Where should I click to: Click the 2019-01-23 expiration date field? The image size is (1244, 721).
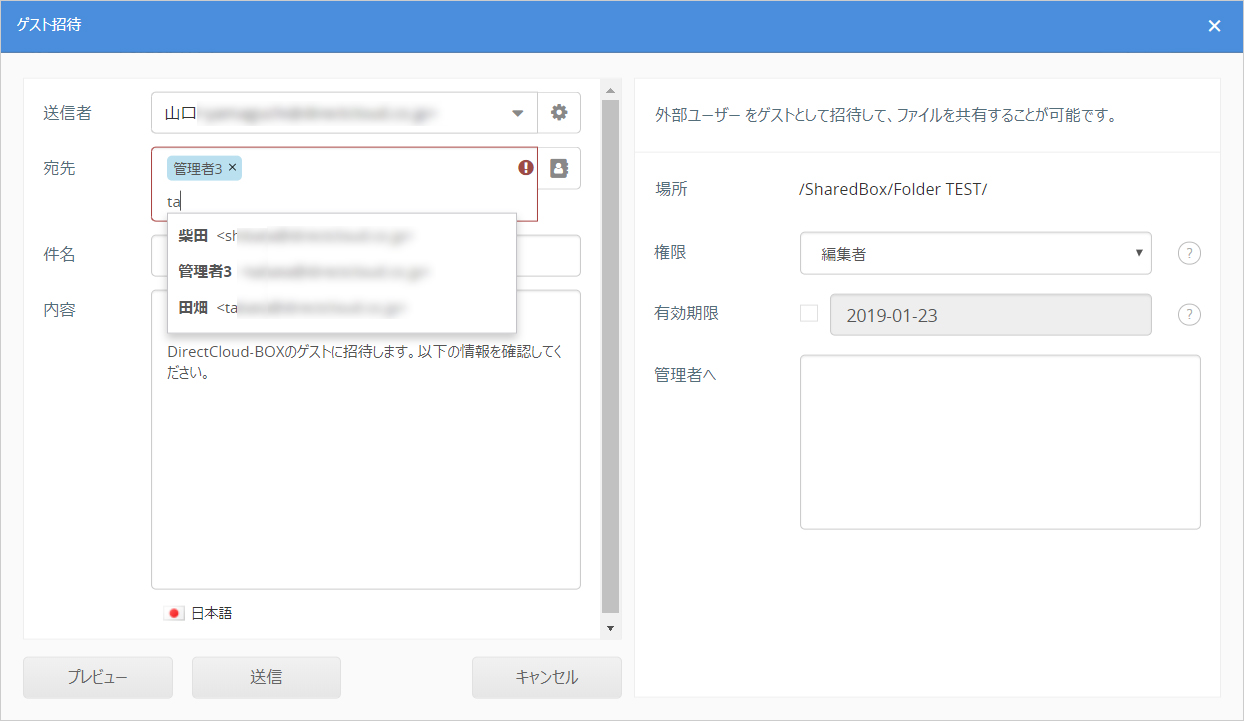coord(990,315)
